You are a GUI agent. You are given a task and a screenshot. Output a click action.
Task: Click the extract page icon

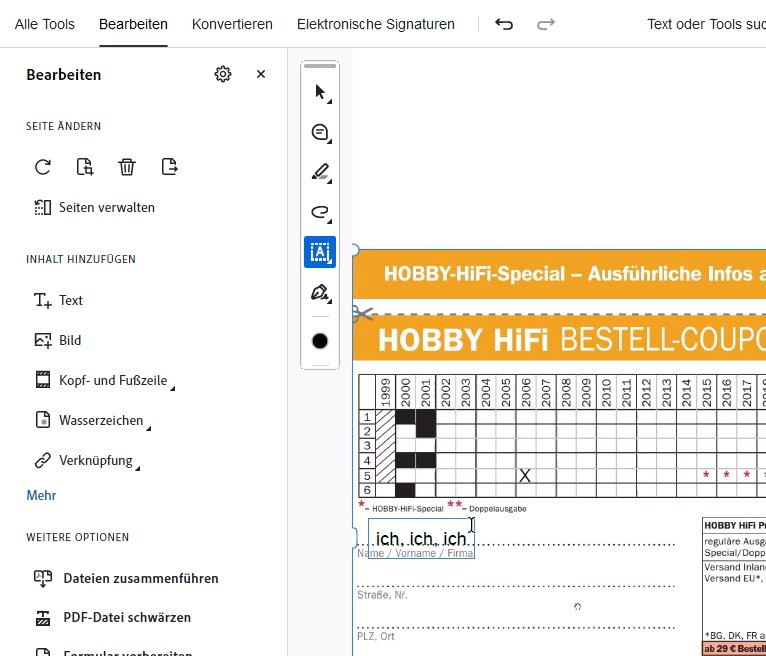170,167
